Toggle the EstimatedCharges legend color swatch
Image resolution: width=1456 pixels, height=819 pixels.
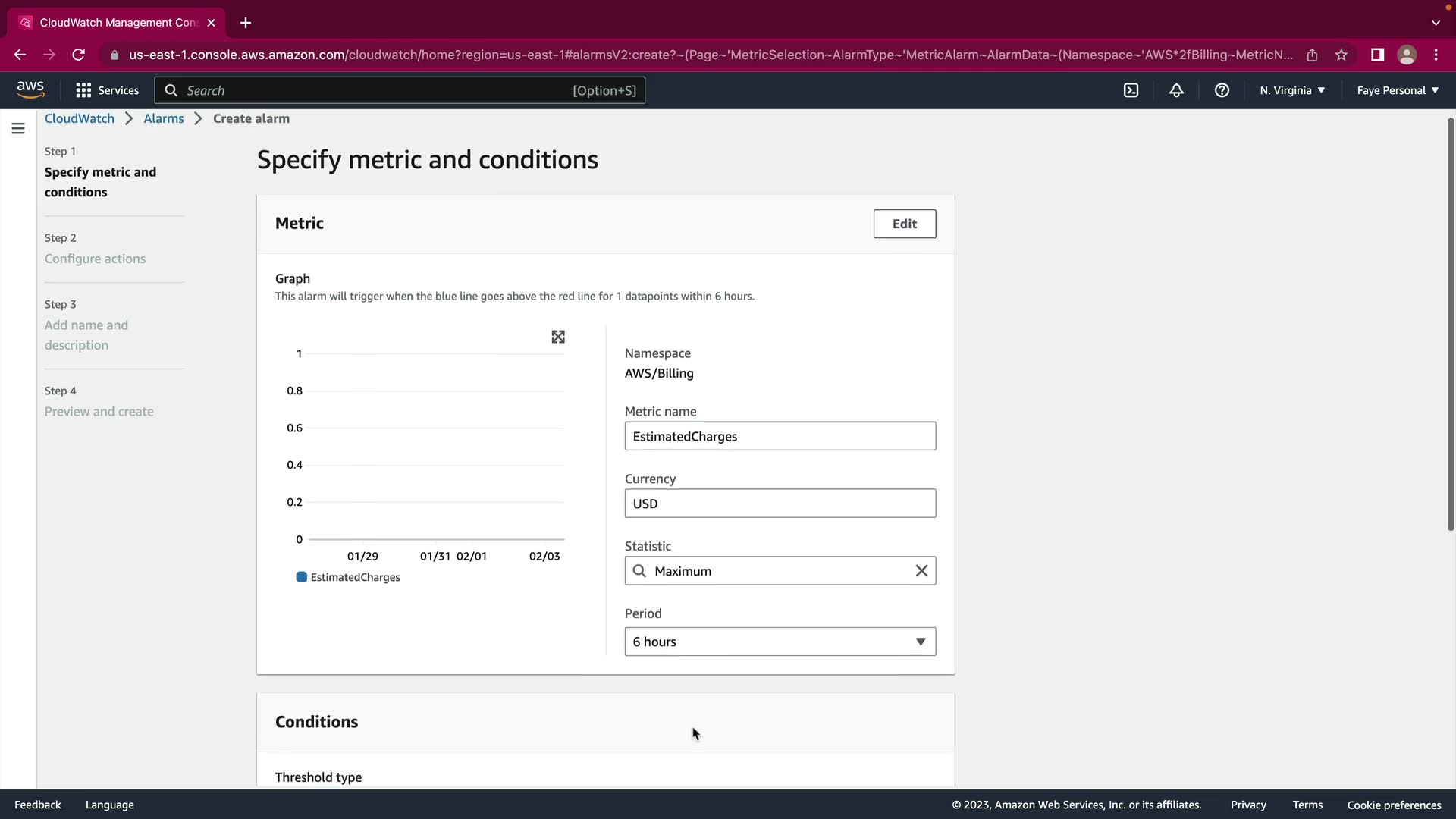click(x=302, y=577)
